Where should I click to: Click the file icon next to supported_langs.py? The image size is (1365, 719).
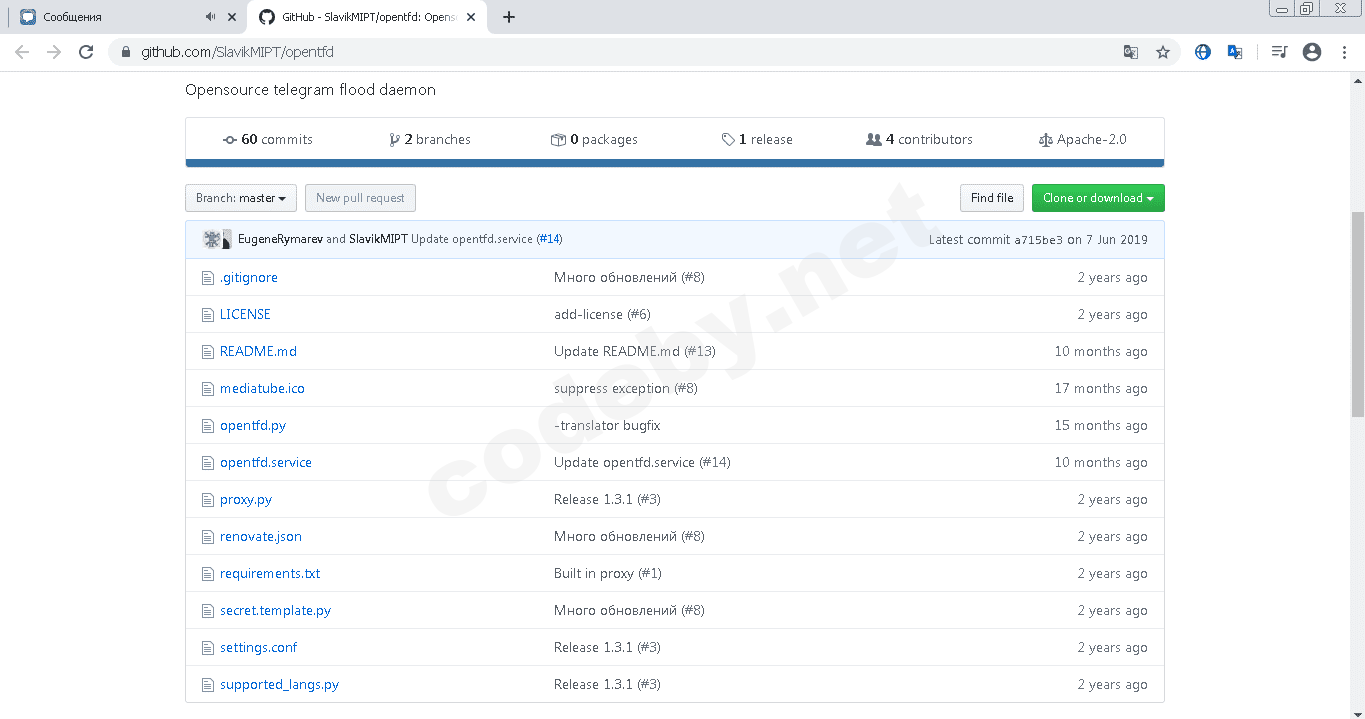[208, 685]
